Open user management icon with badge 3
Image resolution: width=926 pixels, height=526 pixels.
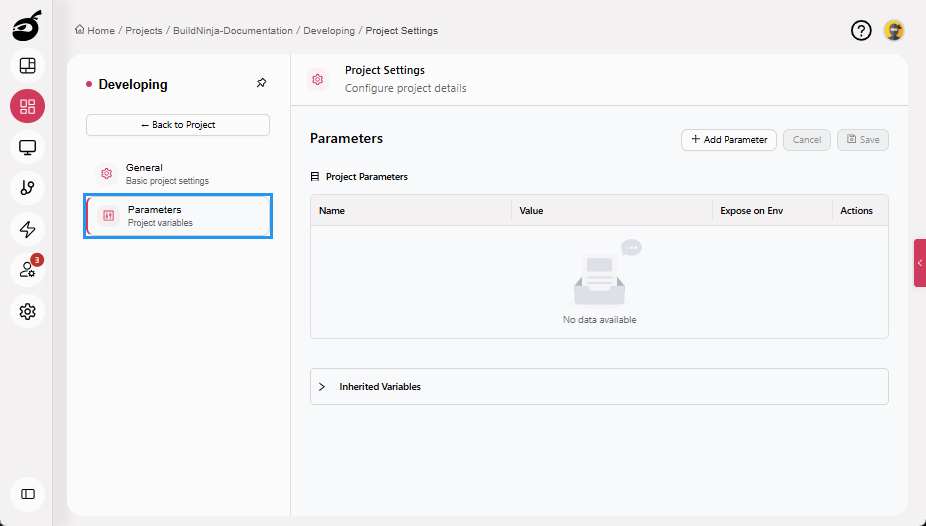click(x=28, y=270)
